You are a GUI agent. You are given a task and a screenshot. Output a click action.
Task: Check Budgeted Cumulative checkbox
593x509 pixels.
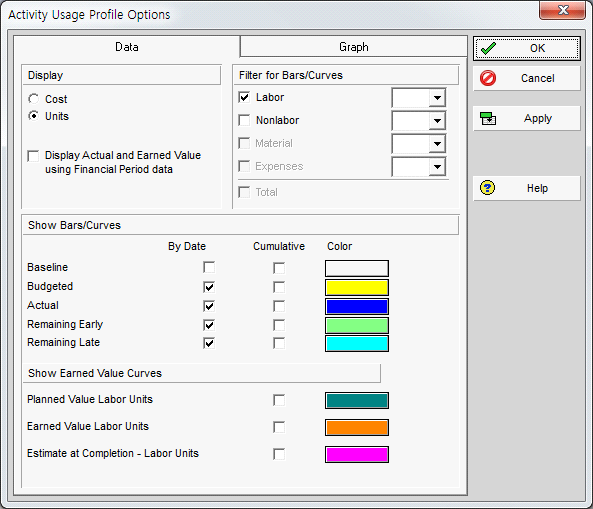(279, 287)
